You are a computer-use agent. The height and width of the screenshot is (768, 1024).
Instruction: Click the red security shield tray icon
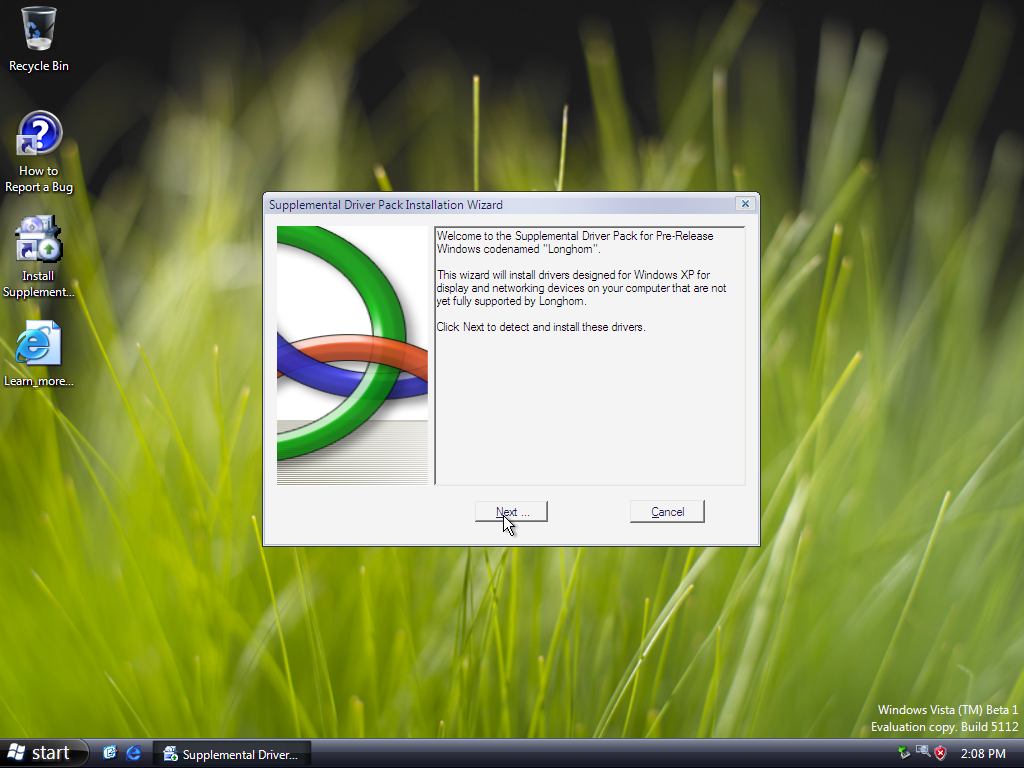(940, 754)
